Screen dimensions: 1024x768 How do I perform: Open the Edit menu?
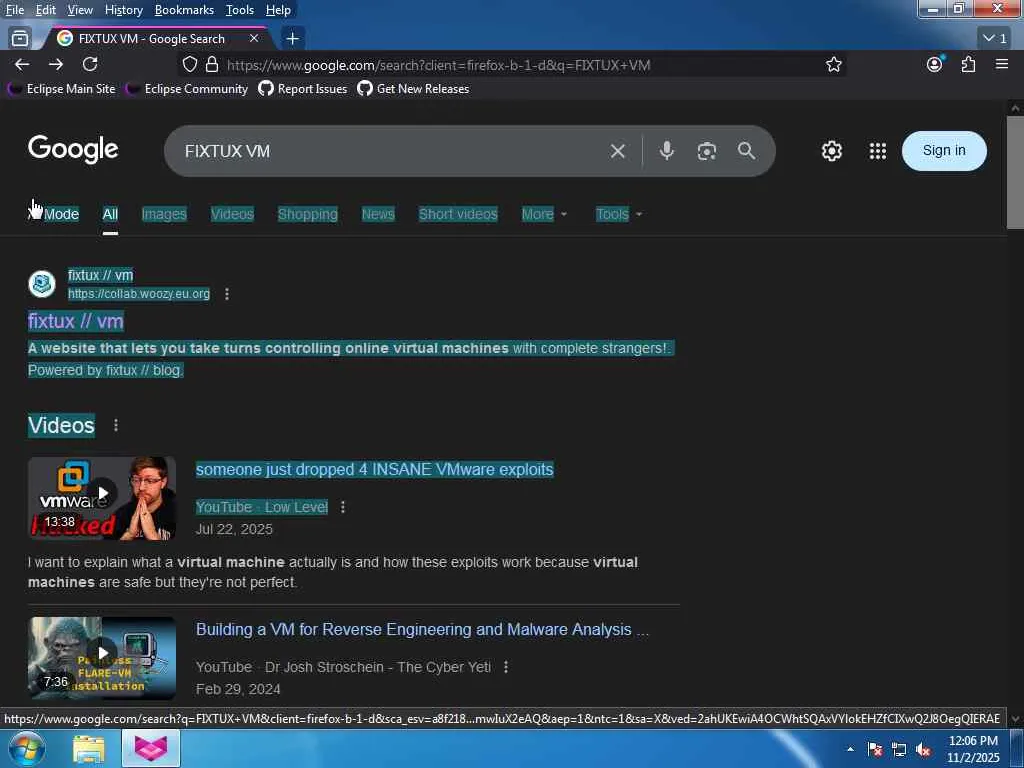[x=45, y=10]
